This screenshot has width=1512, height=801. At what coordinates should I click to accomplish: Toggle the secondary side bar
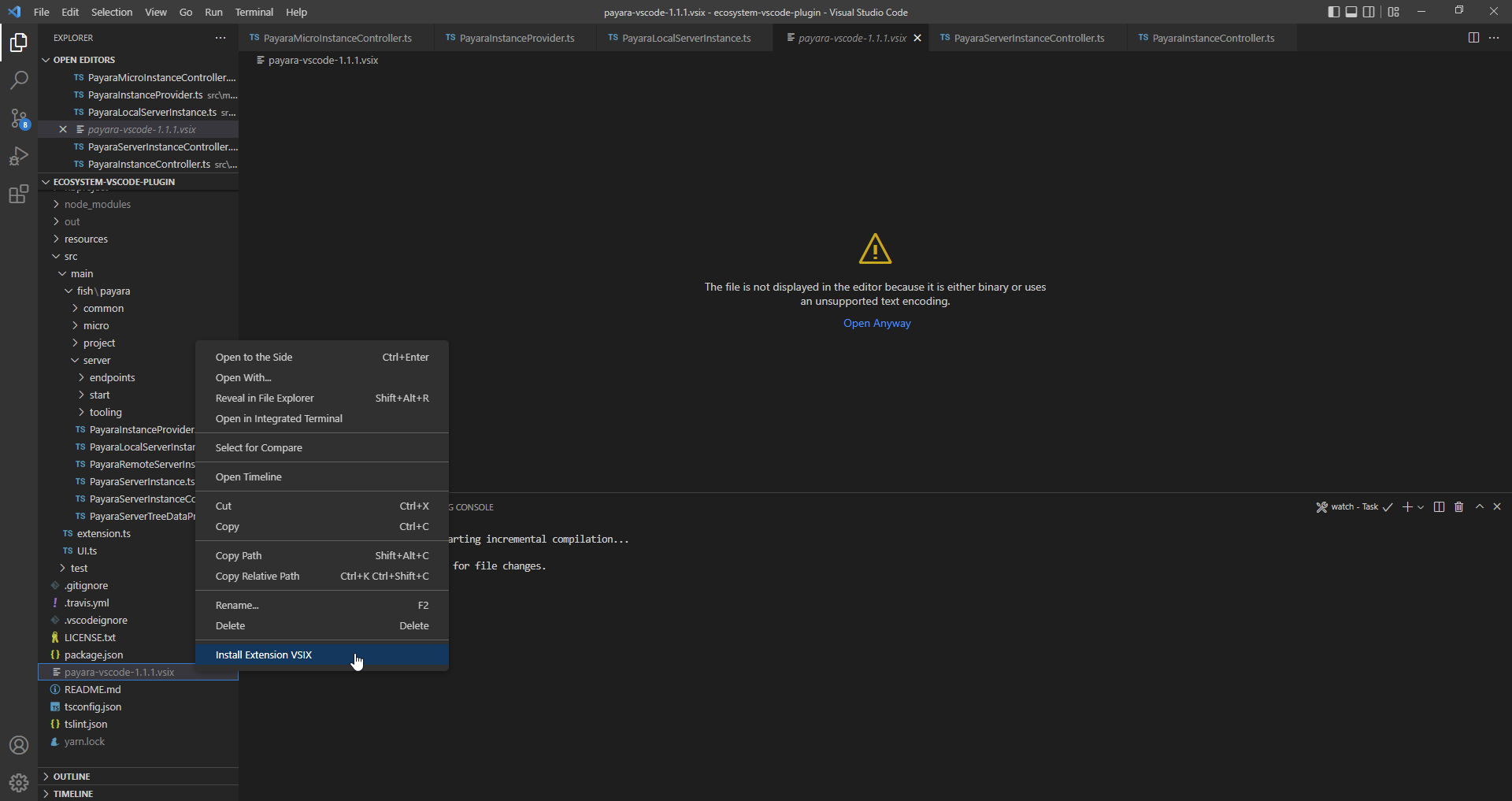pos(1369,12)
